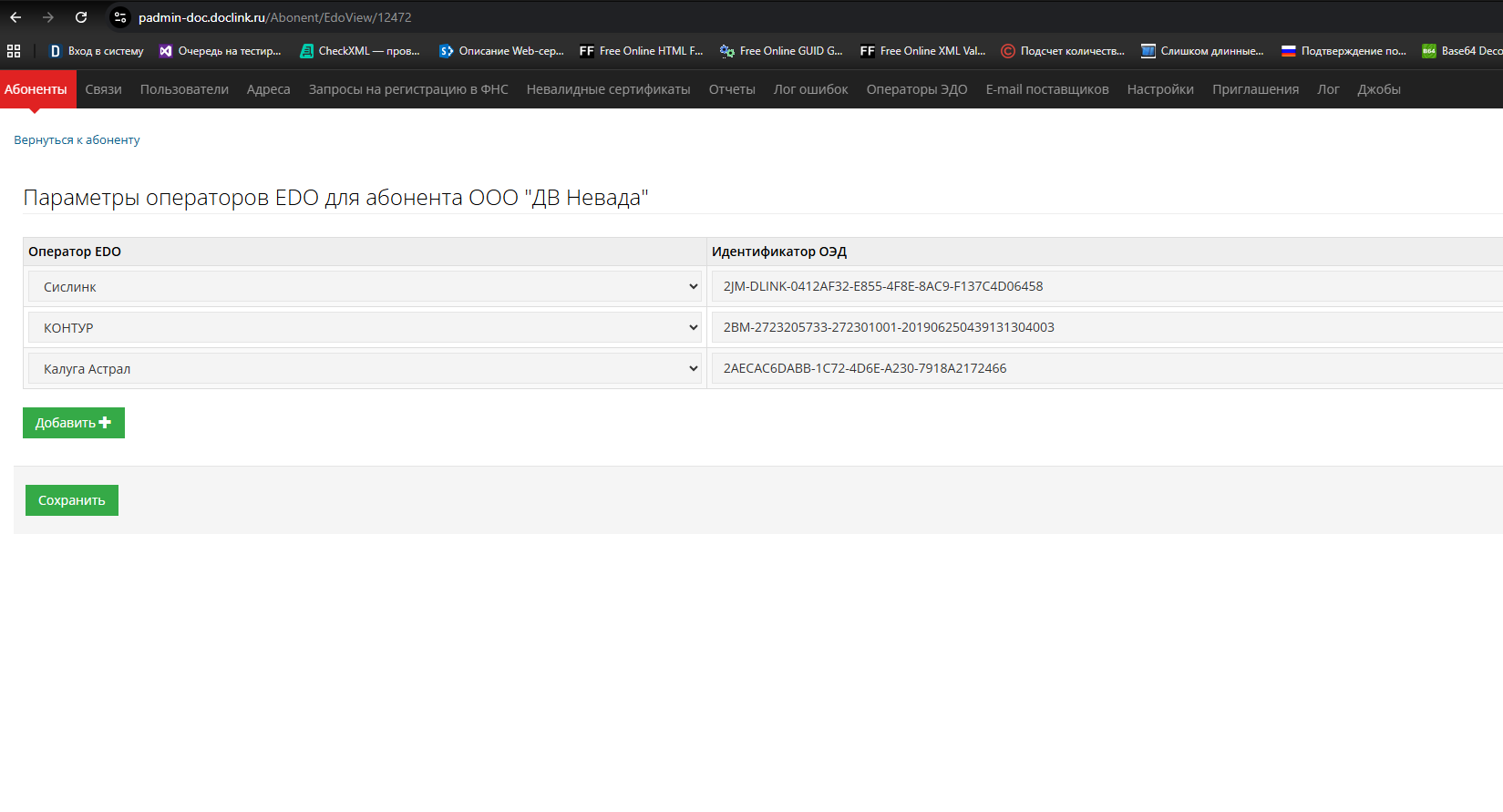The image size is (1503, 812).
Task: Open the Джобы menu item
Action: coord(1379,89)
